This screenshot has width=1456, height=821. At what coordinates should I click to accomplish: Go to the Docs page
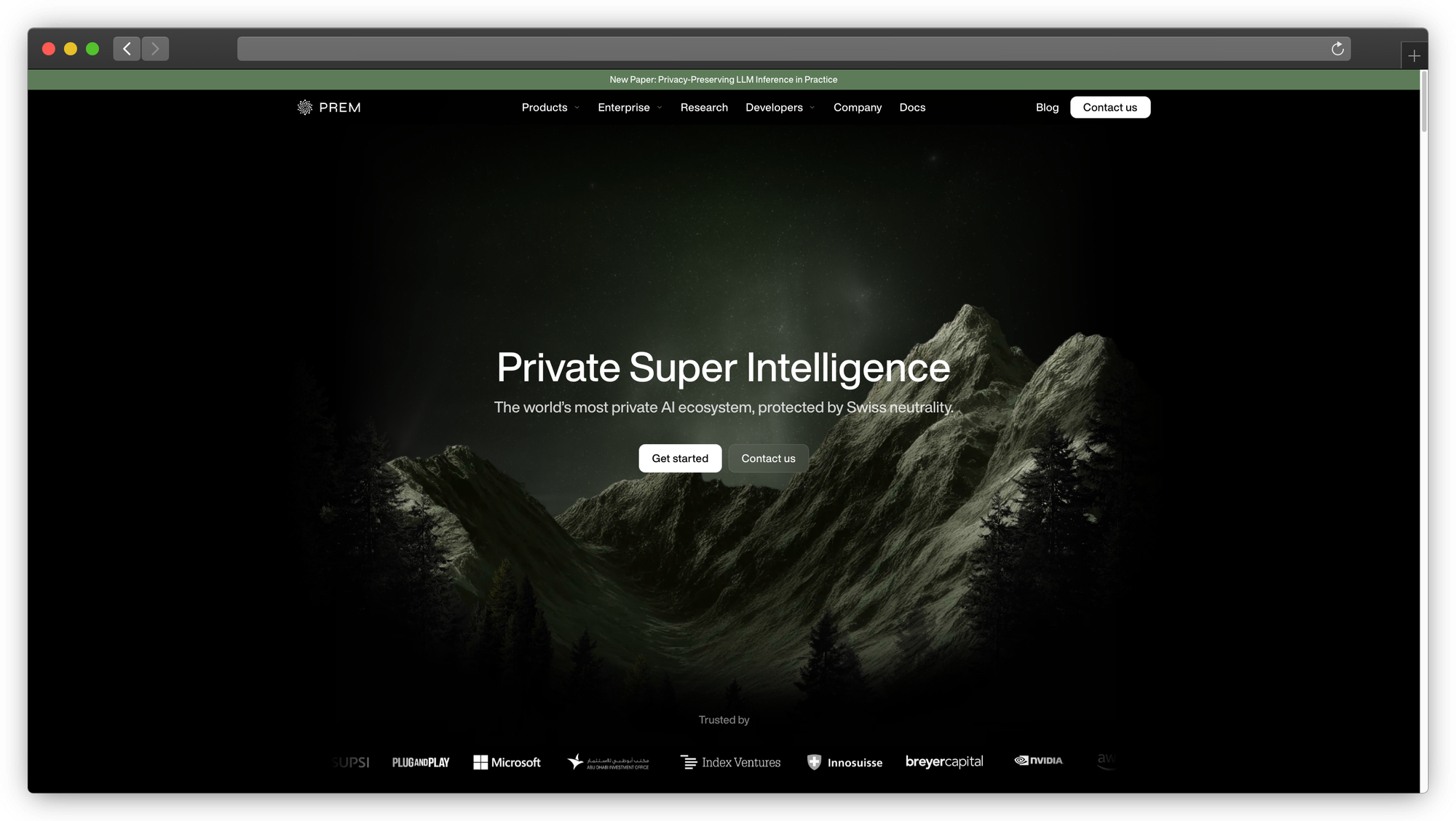coord(912,108)
